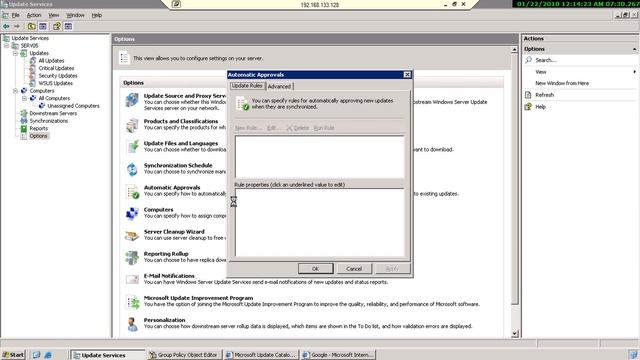Click the Show/Hide console tree icon
Screen dimensions: 640x360
tap(43, 27)
